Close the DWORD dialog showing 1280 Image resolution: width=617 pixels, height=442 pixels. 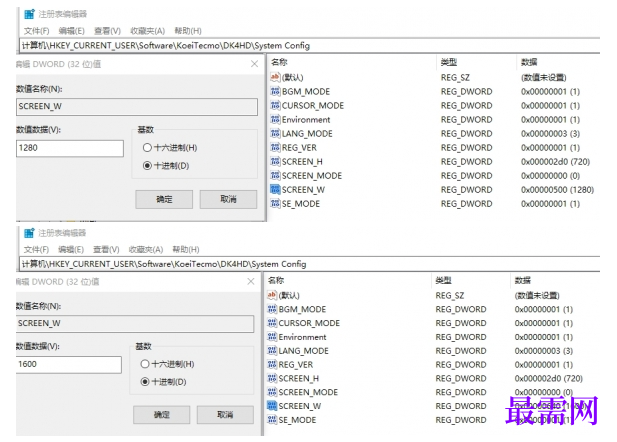point(254,64)
